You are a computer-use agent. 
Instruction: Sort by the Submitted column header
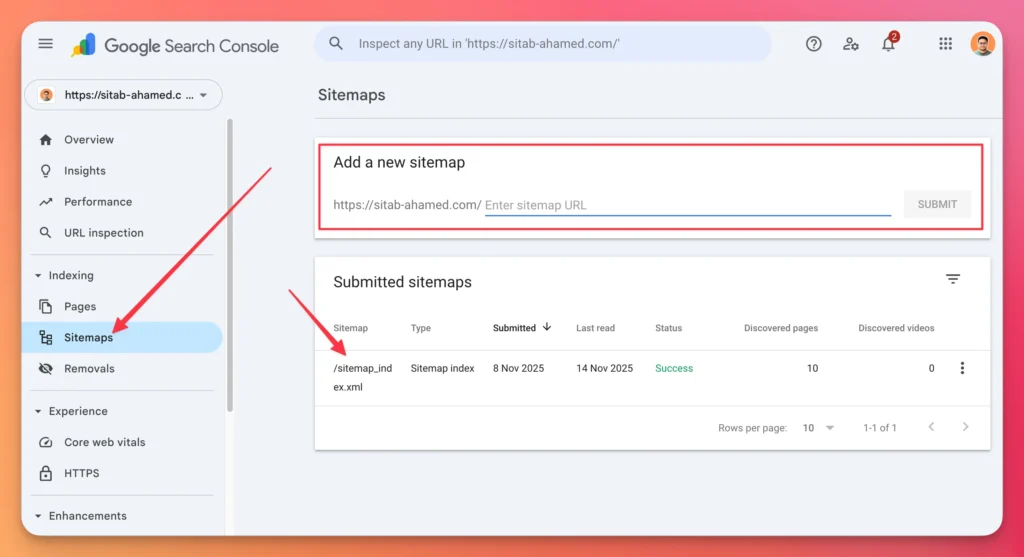(514, 328)
